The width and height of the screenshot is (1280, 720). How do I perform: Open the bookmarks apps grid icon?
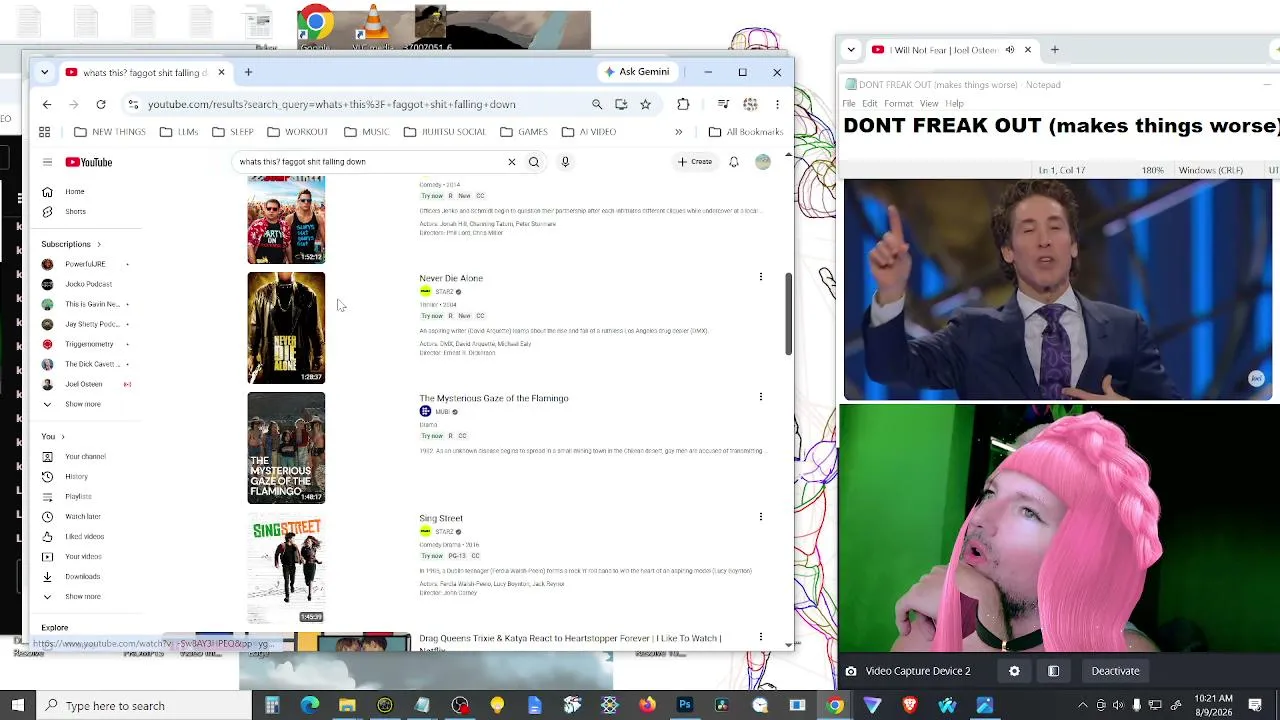[44, 132]
